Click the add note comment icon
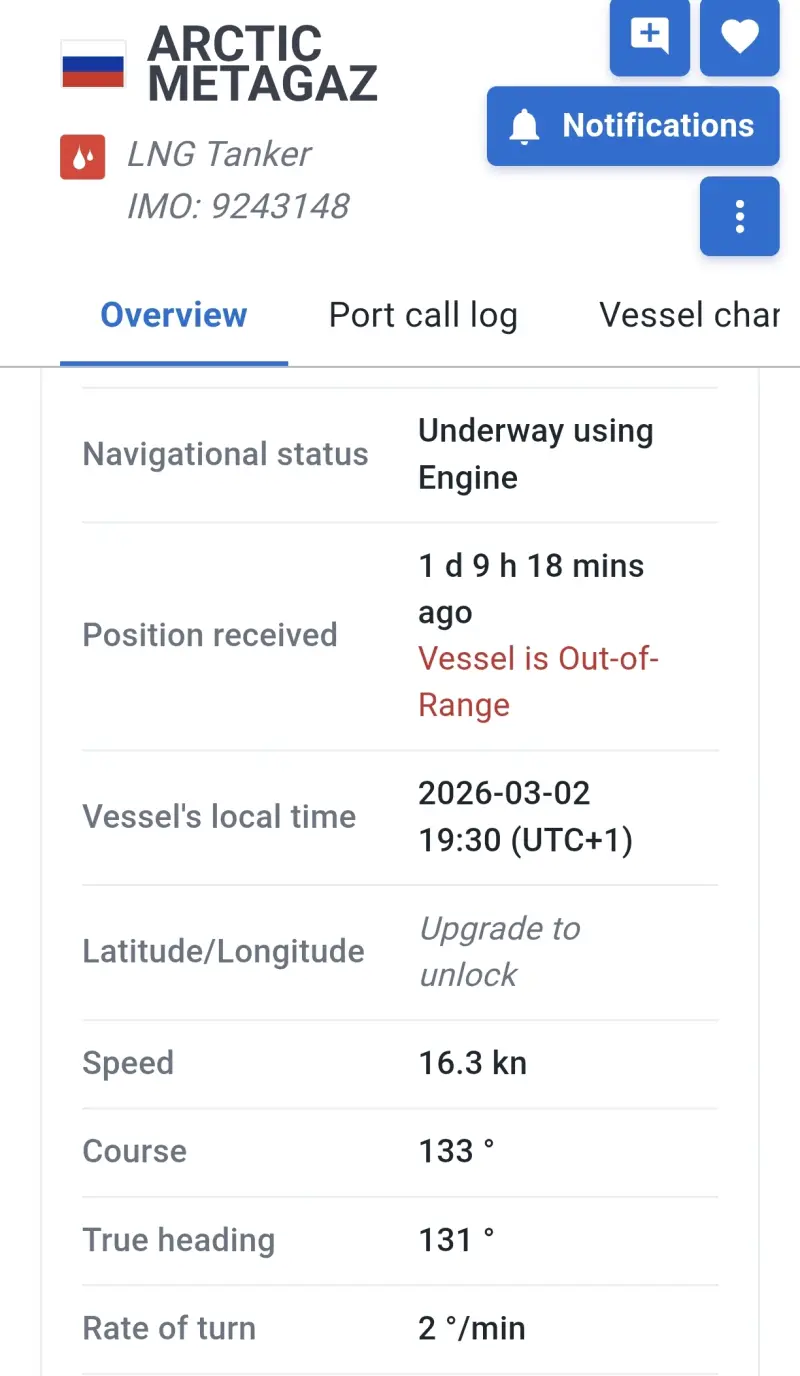The width and height of the screenshot is (800, 1376). coord(649,36)
